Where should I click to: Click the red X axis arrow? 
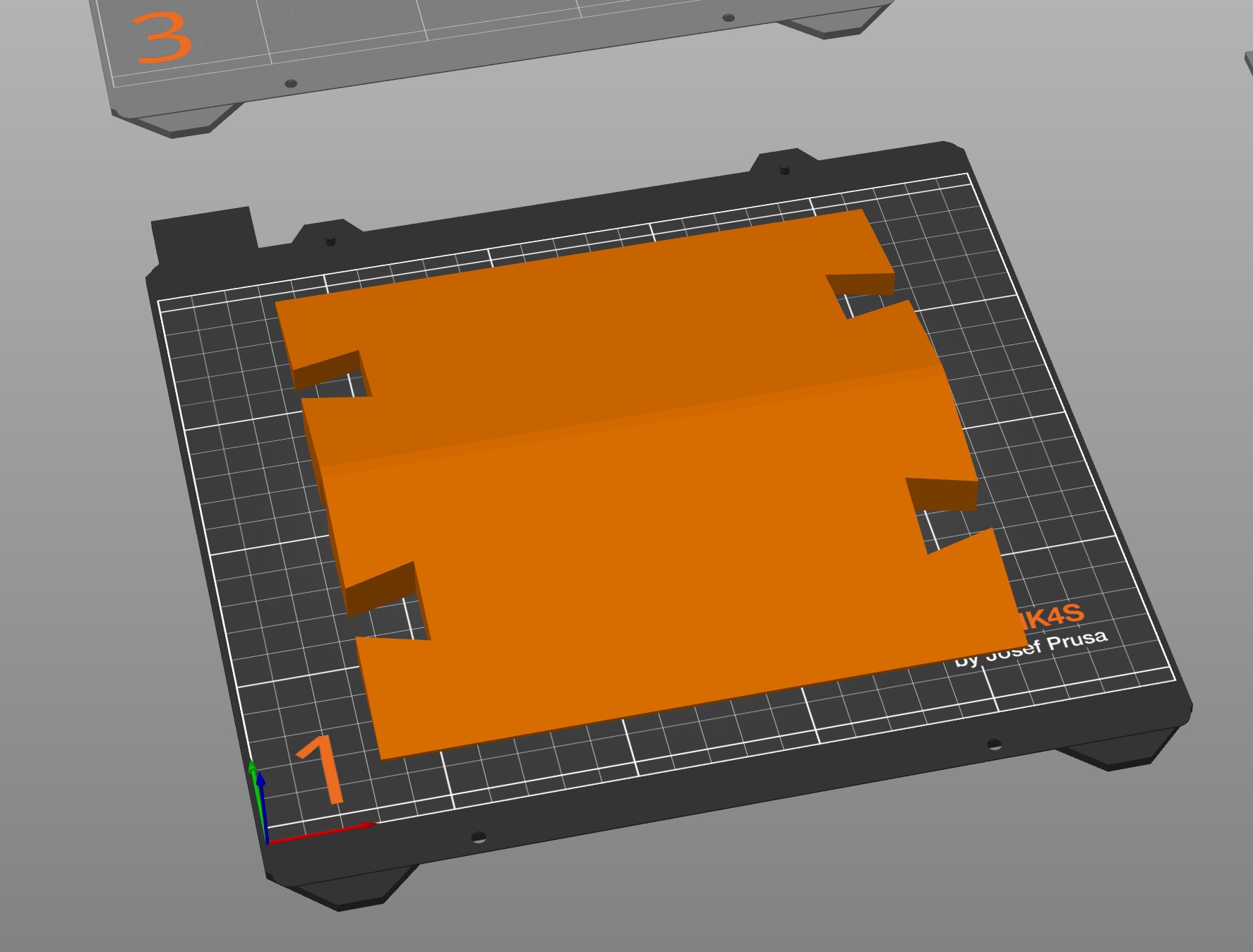point(322,832)
